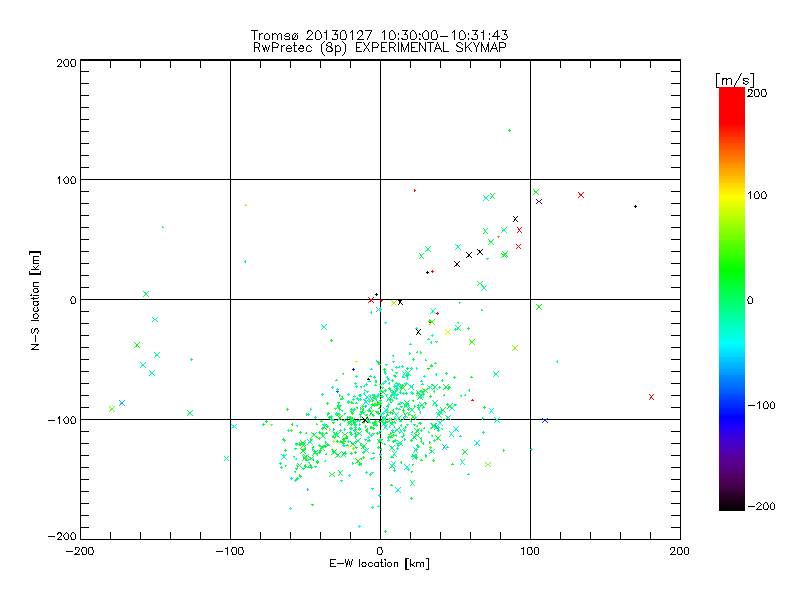The image size is (800, 600).
Task: Click the E-W axis tick label "200"
Action: 680,552
